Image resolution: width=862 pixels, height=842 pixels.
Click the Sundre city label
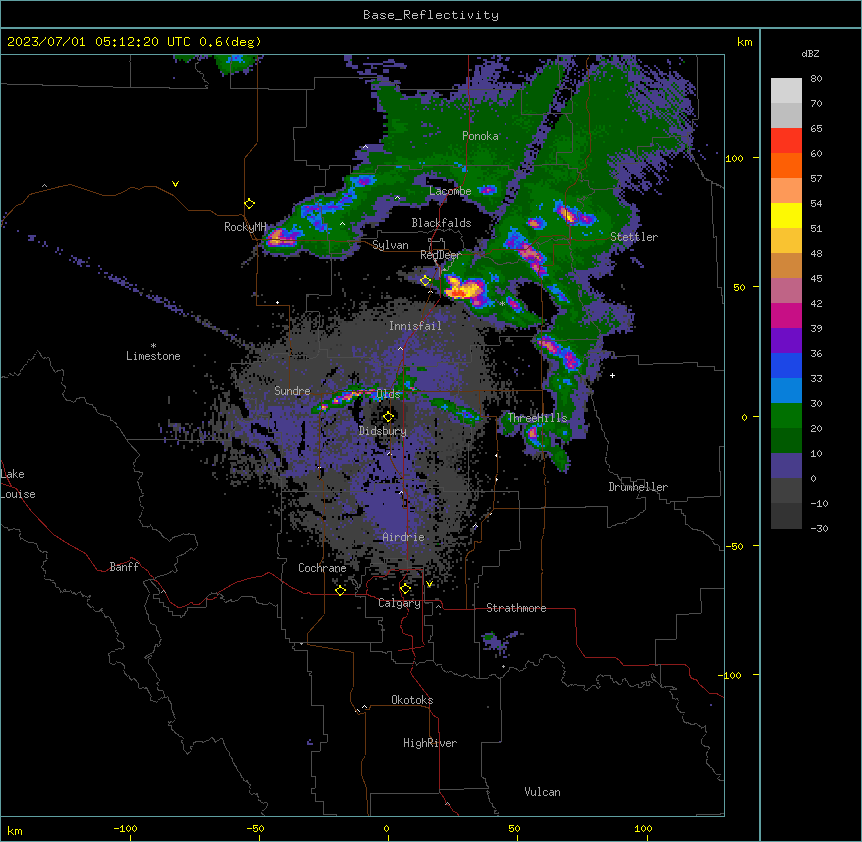coord(292,391)
